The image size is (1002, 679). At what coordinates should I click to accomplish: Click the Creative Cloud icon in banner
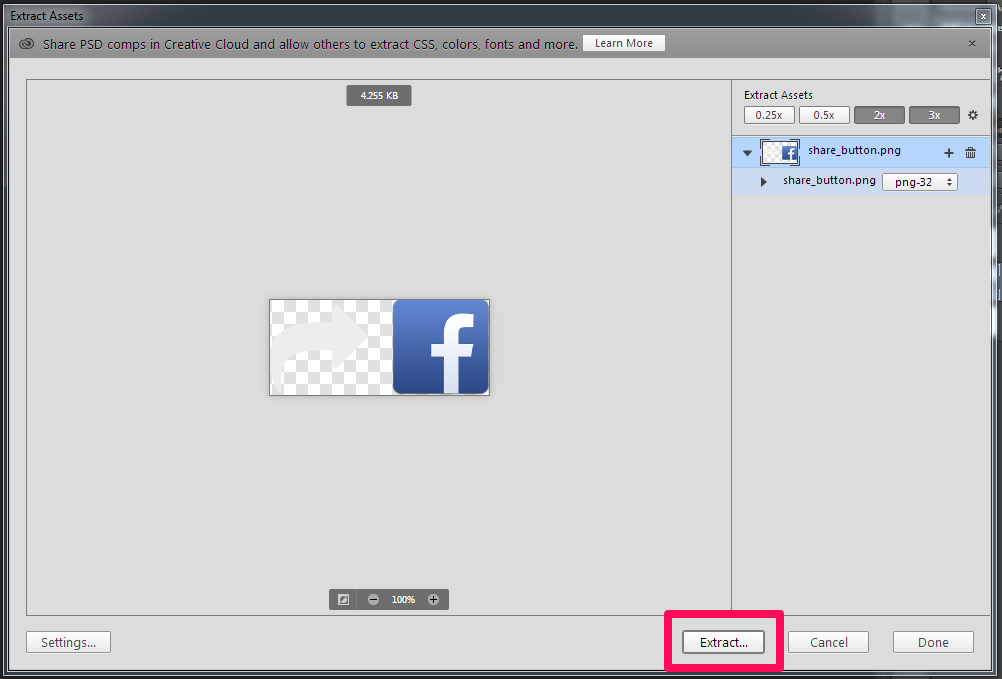coord(26,43)
